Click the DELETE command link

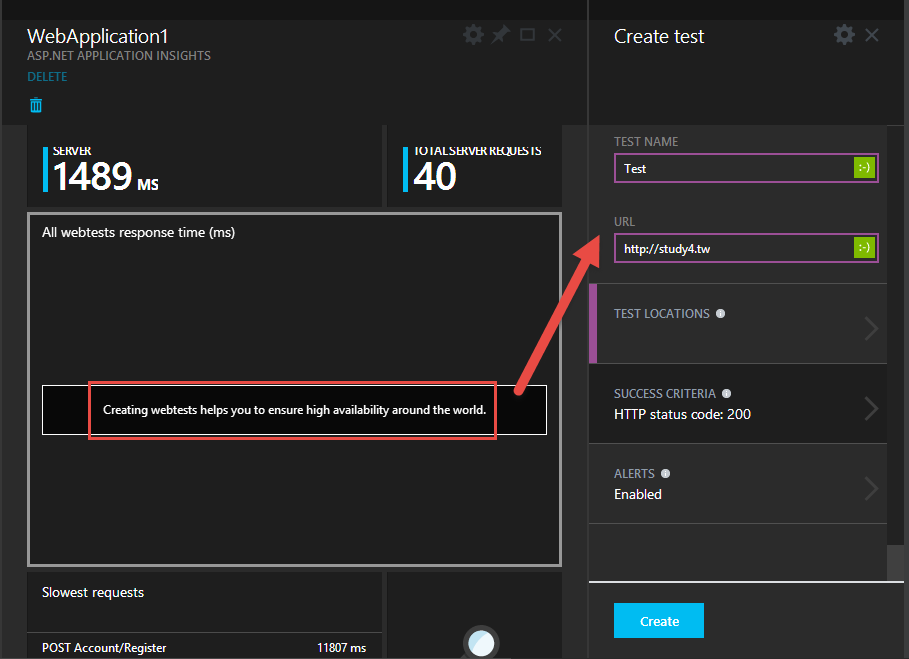47,77
